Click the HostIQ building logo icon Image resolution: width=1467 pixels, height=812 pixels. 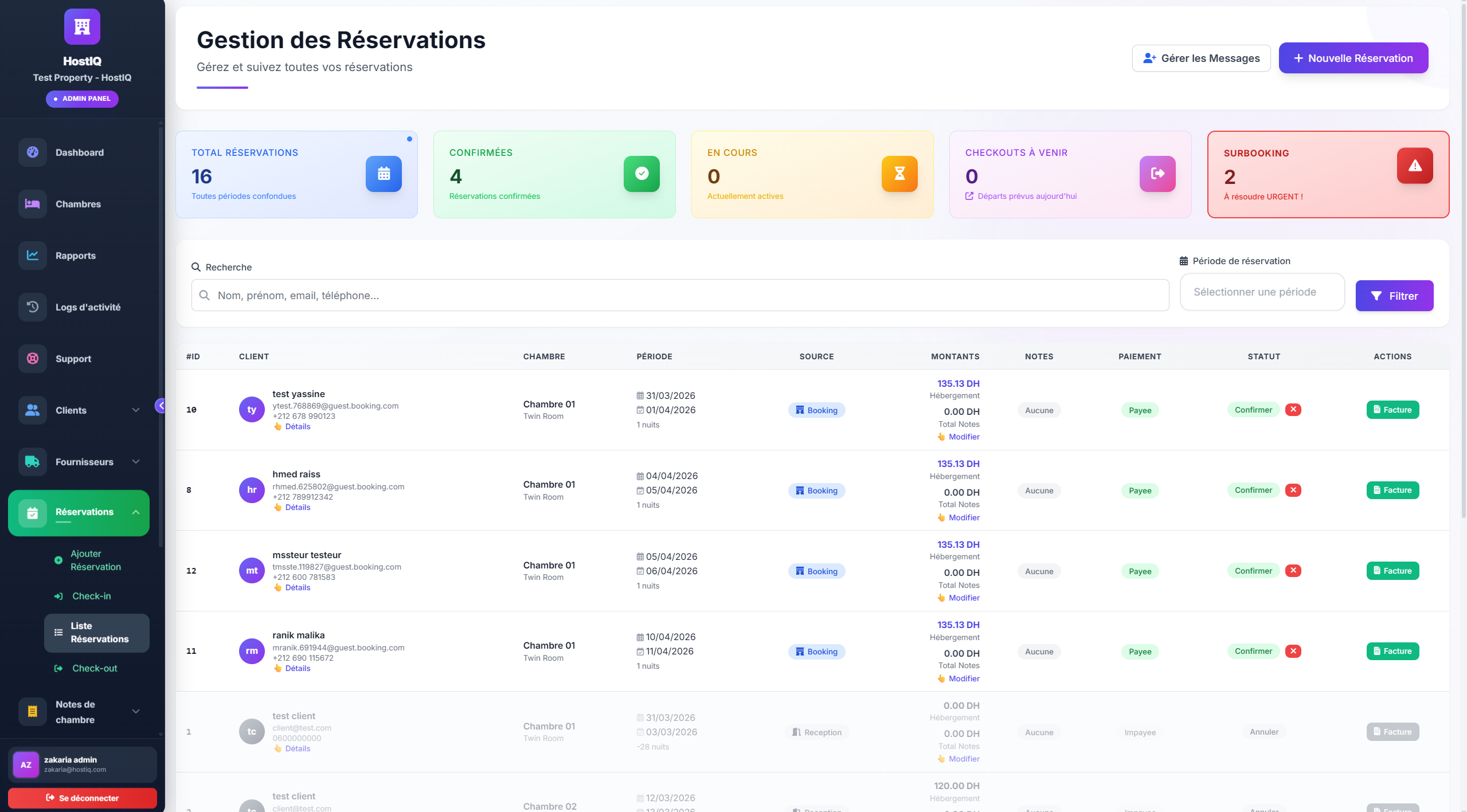coord(82,27)
